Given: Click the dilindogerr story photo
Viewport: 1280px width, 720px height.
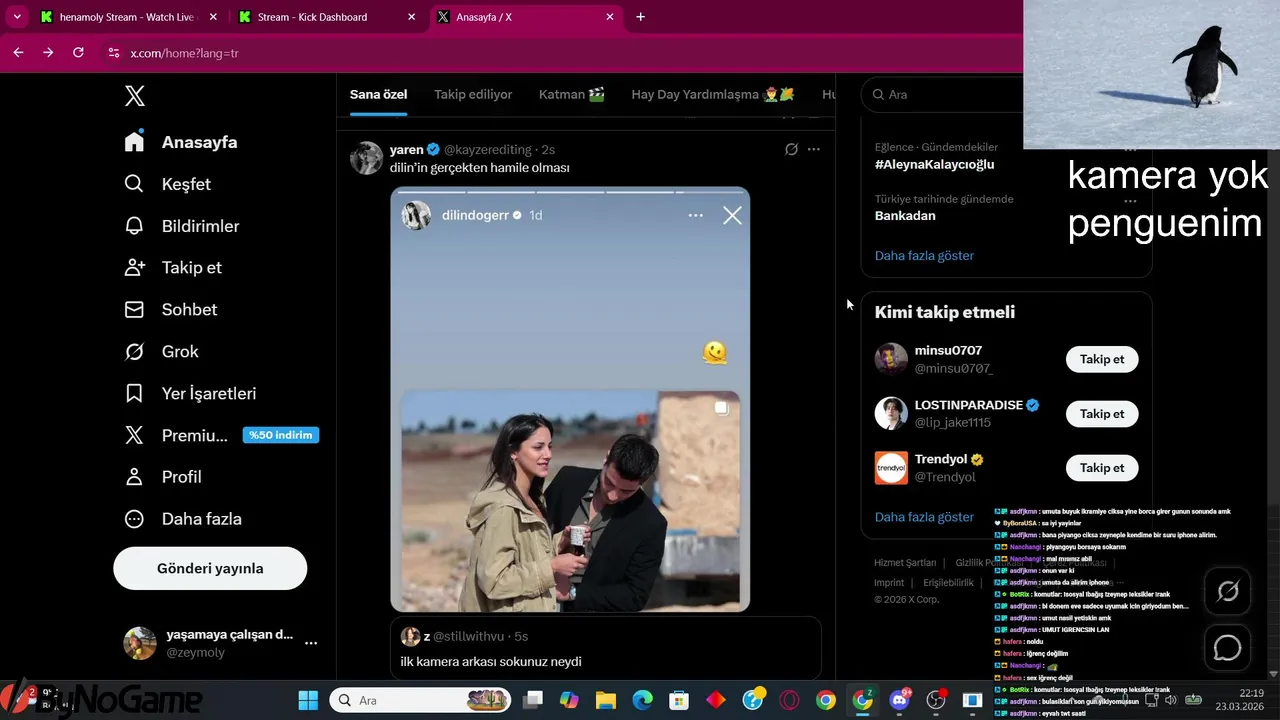Looking at the screenshot, I should coord(570,500).
